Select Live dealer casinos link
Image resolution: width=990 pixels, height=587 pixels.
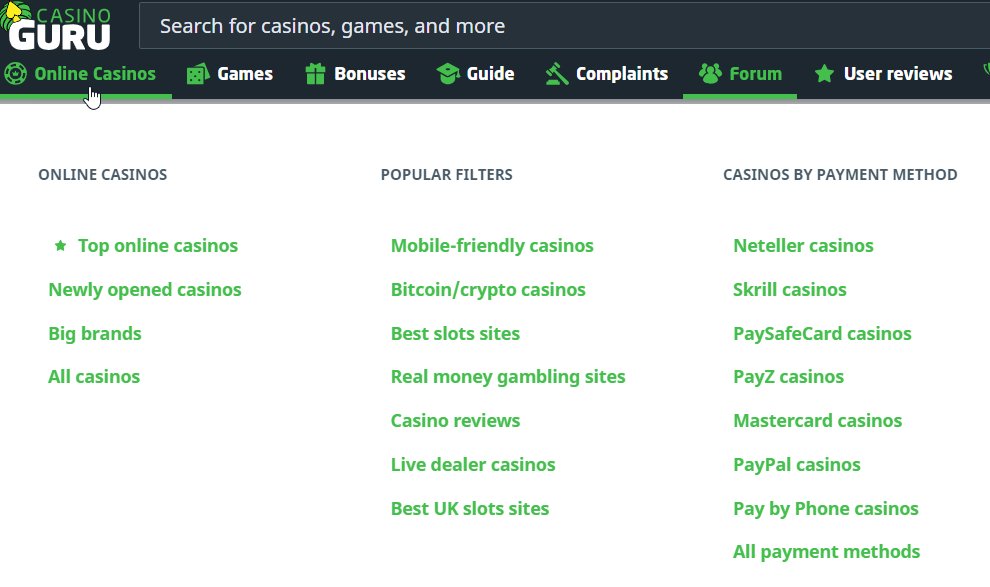coord(473,465)
